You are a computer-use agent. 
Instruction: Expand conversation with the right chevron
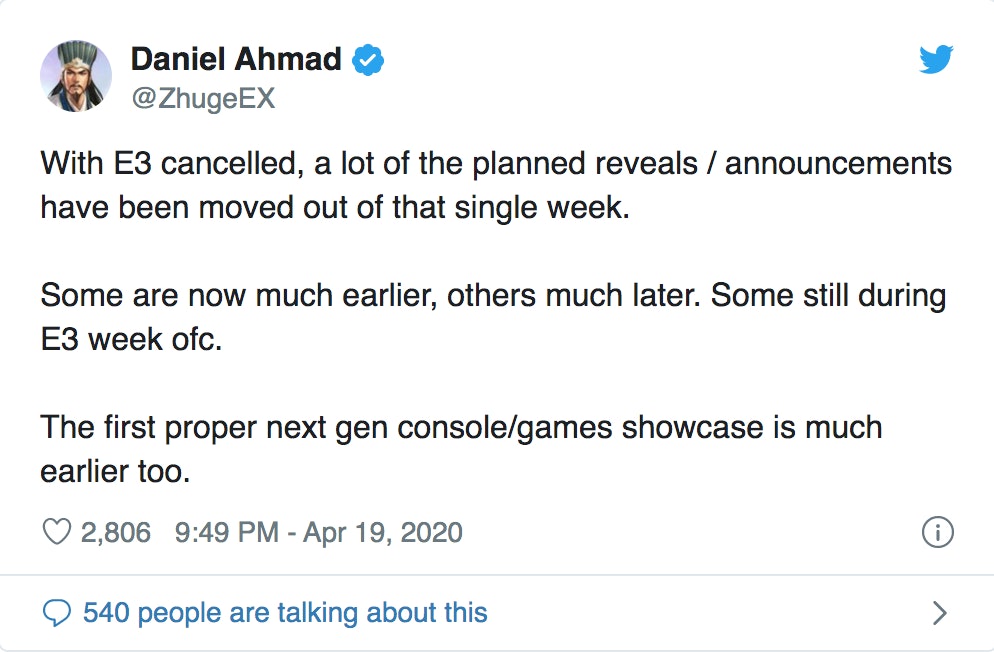(939, 612)
